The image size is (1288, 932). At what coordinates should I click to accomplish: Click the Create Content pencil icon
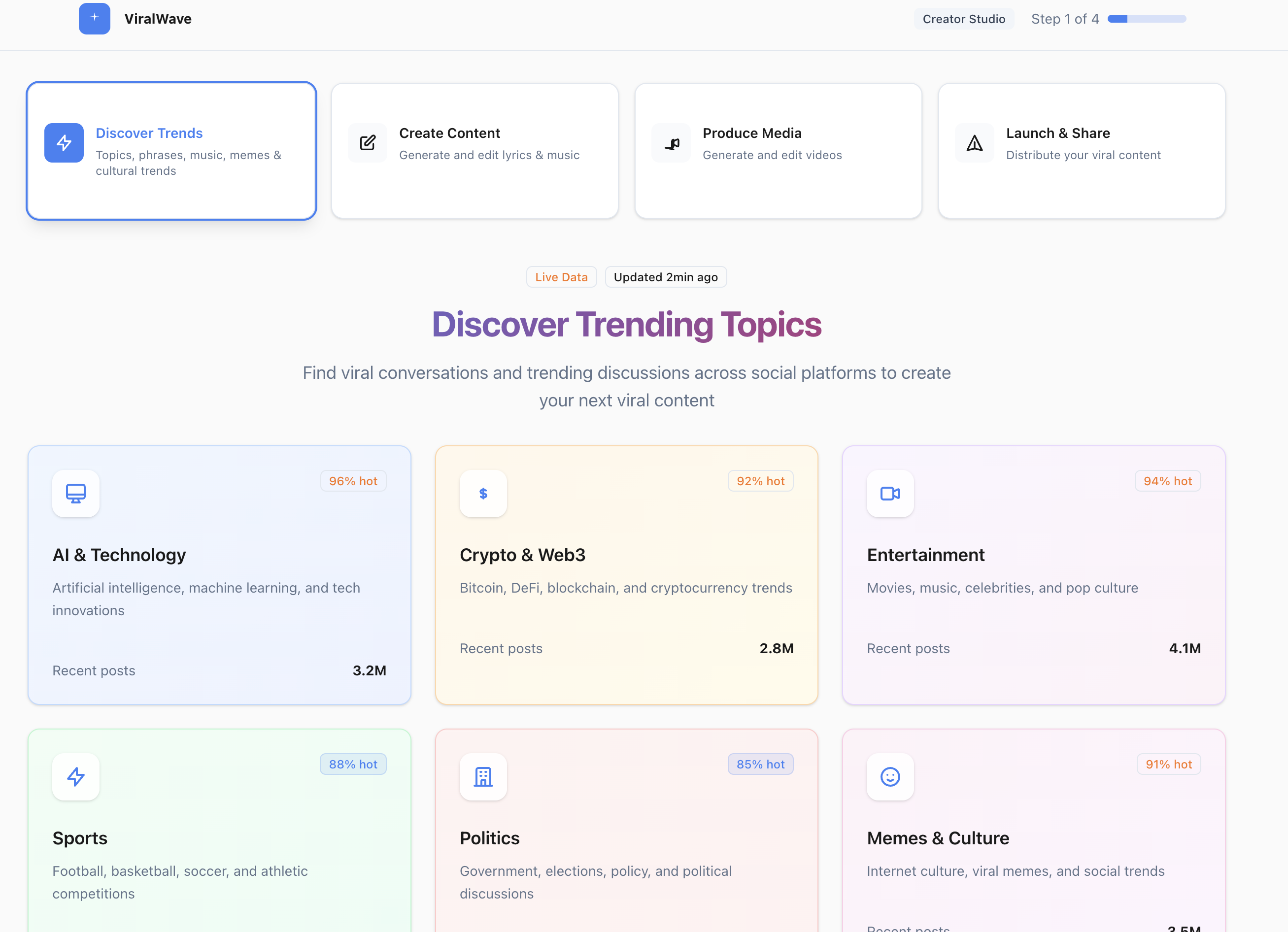[x=368, y=143]
